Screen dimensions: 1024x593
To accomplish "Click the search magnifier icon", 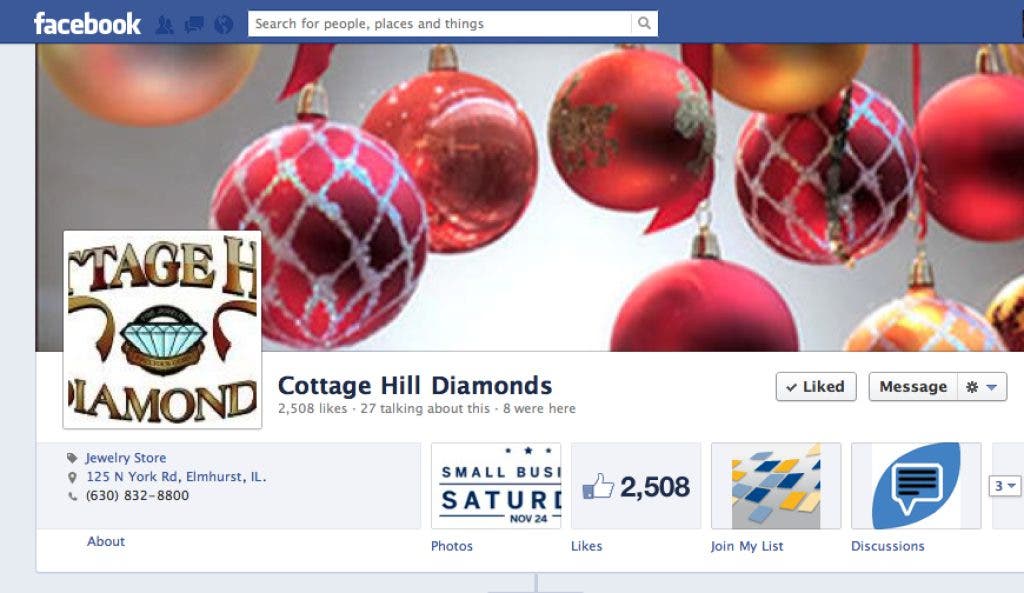I will 644,24.
